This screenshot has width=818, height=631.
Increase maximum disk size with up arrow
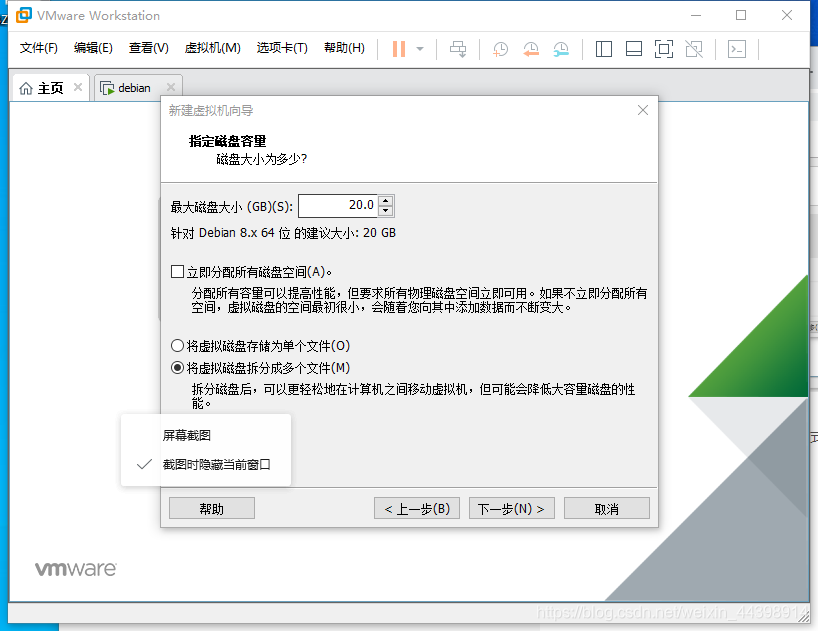click(386, 200)
